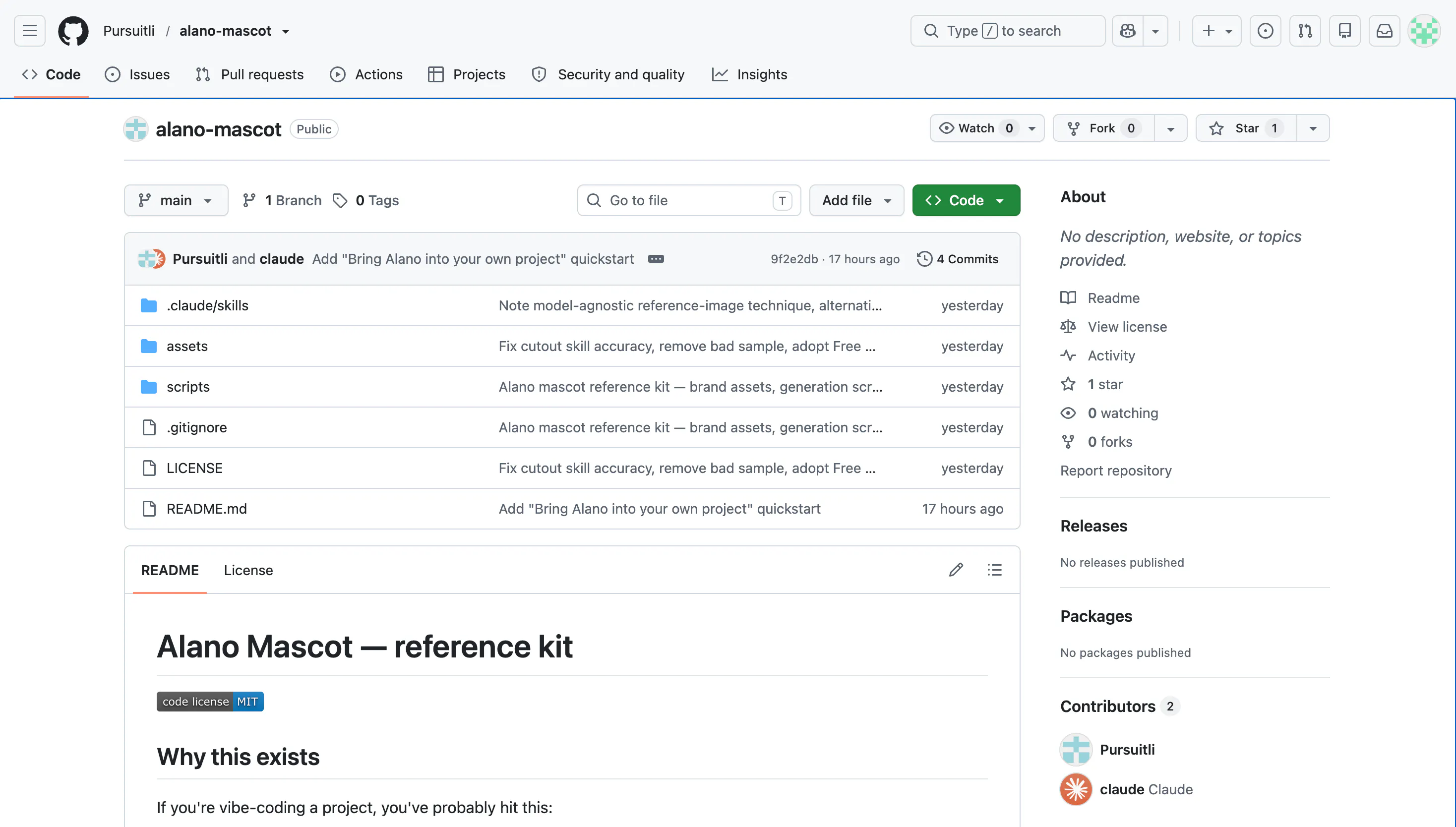Open Contributors heading link

pos(1120,706)
